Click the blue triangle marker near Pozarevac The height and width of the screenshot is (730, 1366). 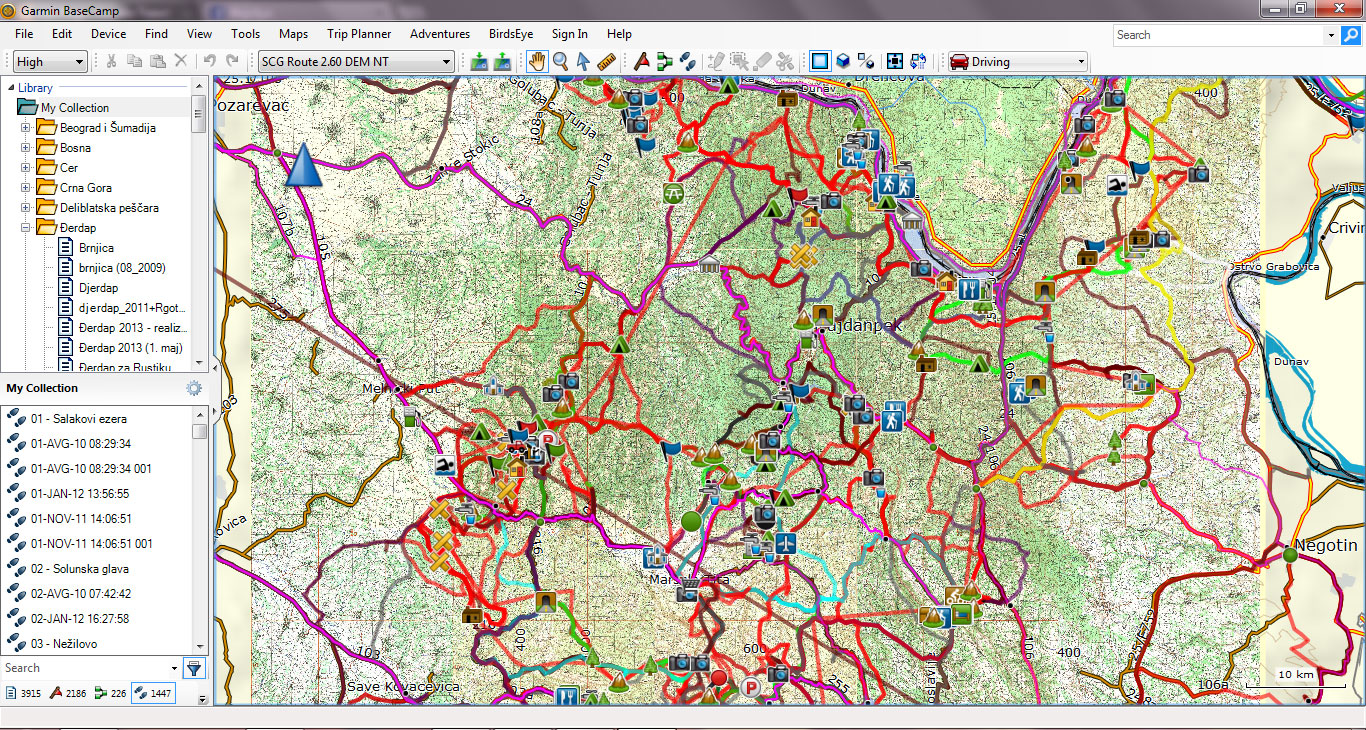[303, 165]
